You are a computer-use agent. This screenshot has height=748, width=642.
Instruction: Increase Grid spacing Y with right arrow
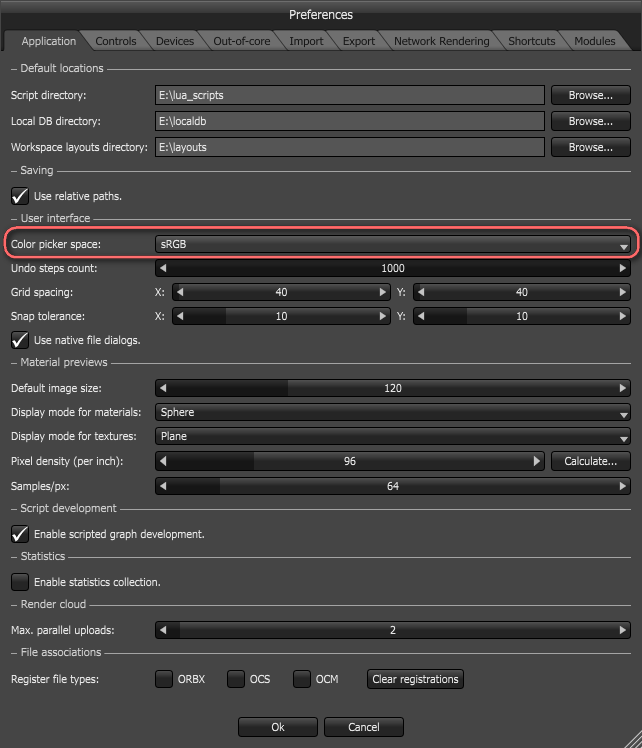pos(624,292)
